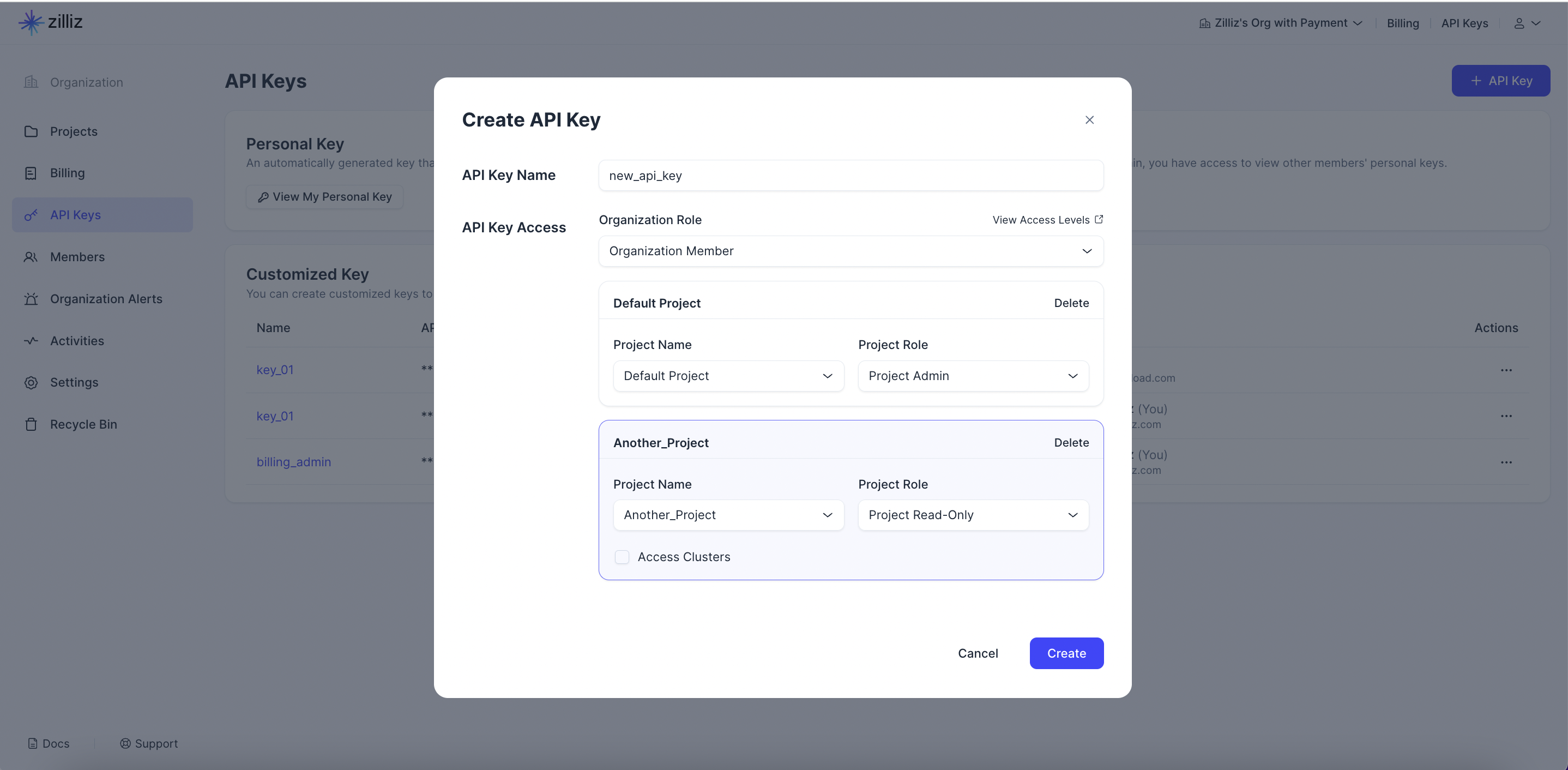Click the Settings gear icon in sidebar

[x=31, y=382]
